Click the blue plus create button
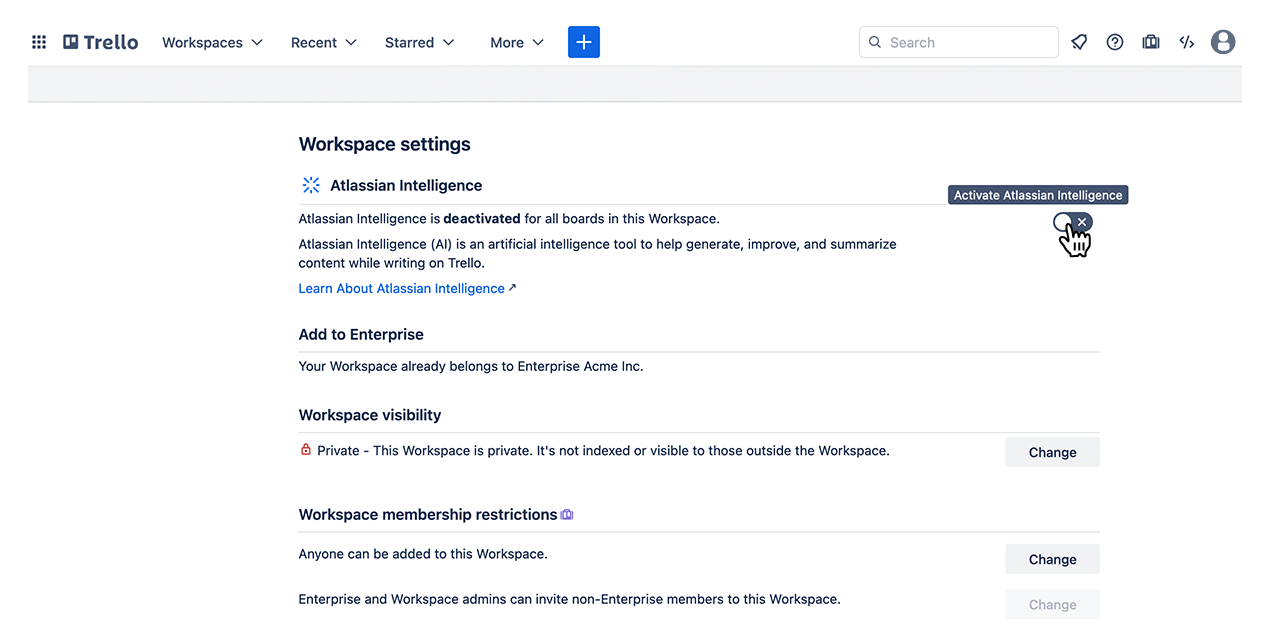The image size is (1273, 626). (x=584, y=42)
